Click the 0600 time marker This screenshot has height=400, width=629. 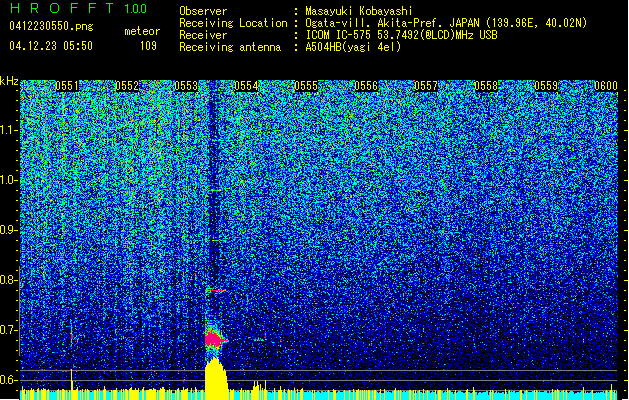coord(606,86)
